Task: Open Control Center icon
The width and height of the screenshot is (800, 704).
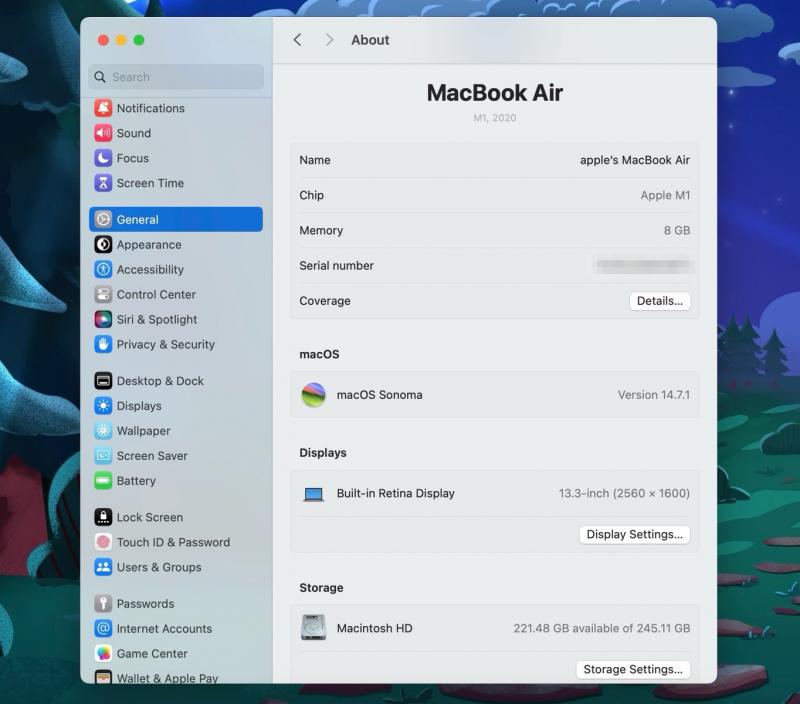Action: coord(103,294)
